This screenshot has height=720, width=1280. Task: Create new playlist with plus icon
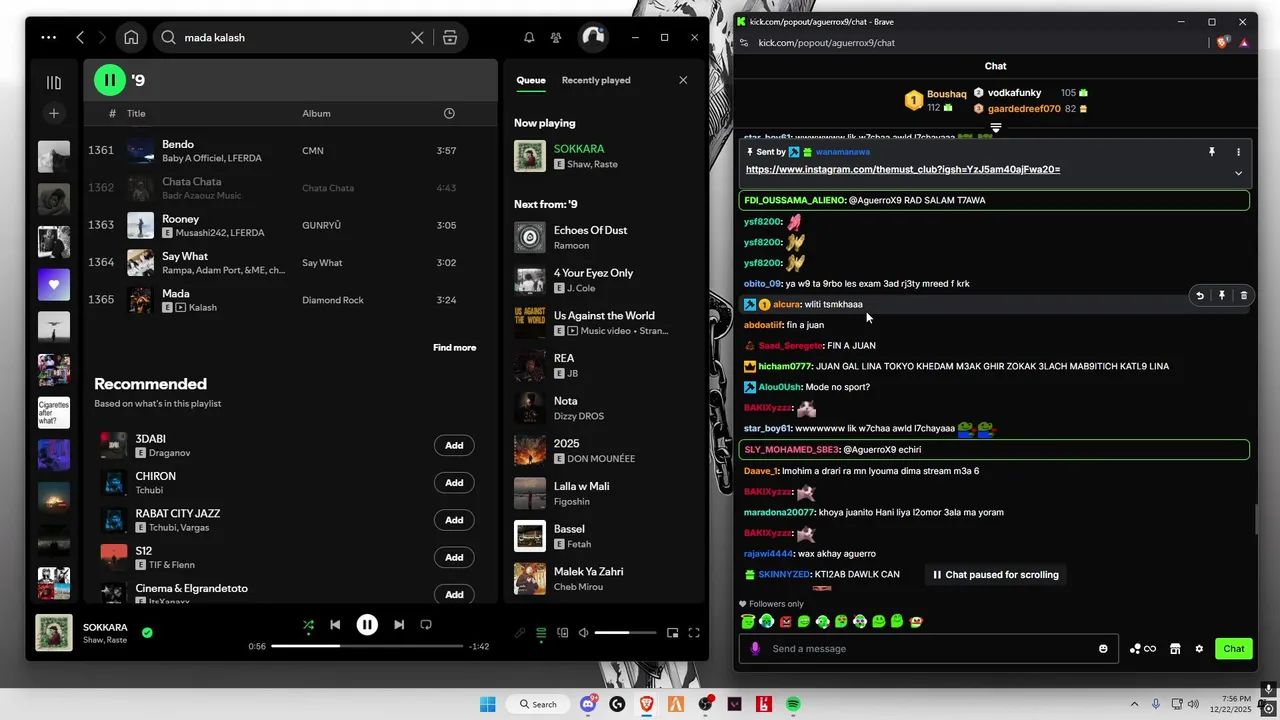(54, 113)
